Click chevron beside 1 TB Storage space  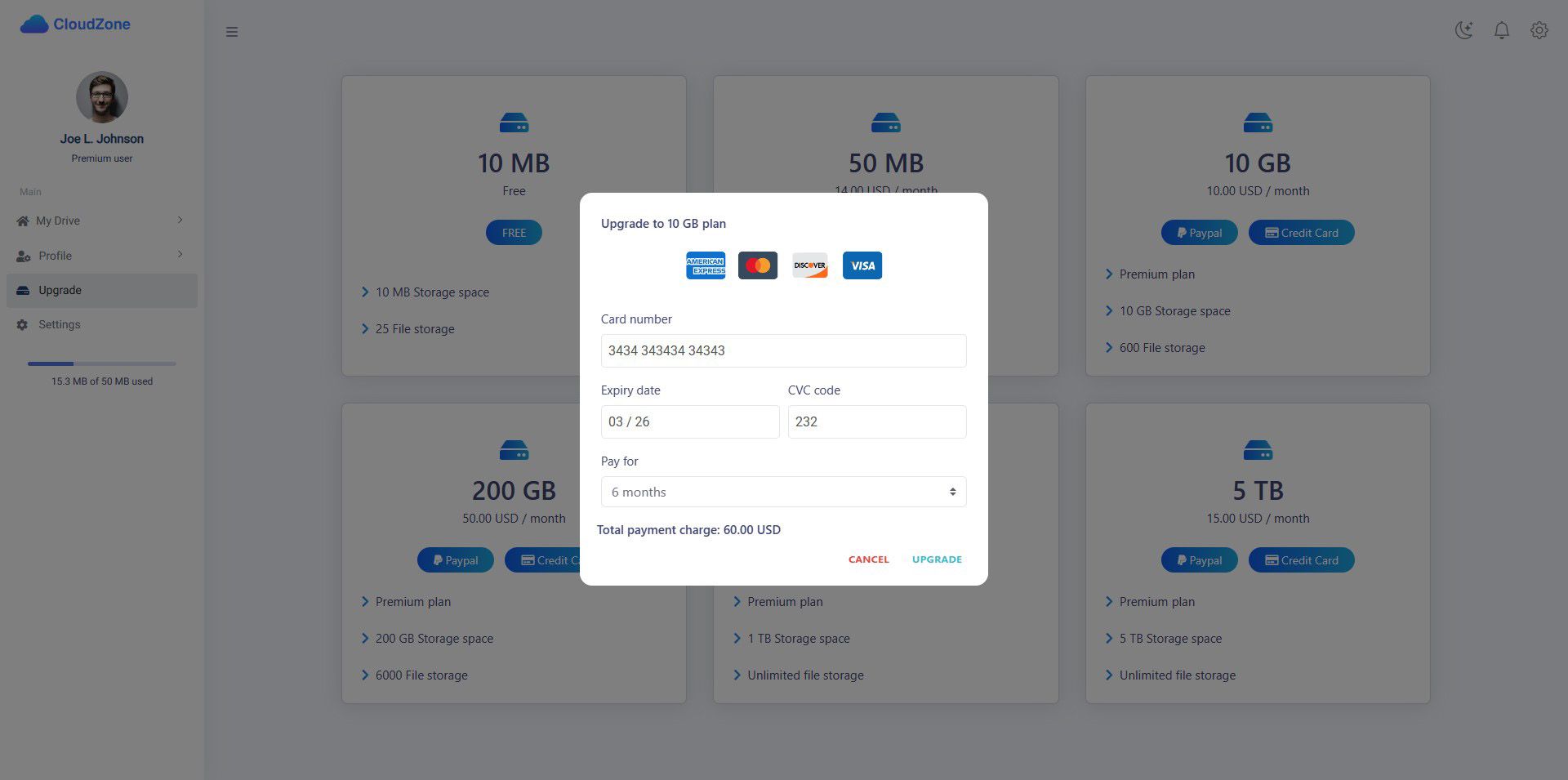(x=737, y=639)
